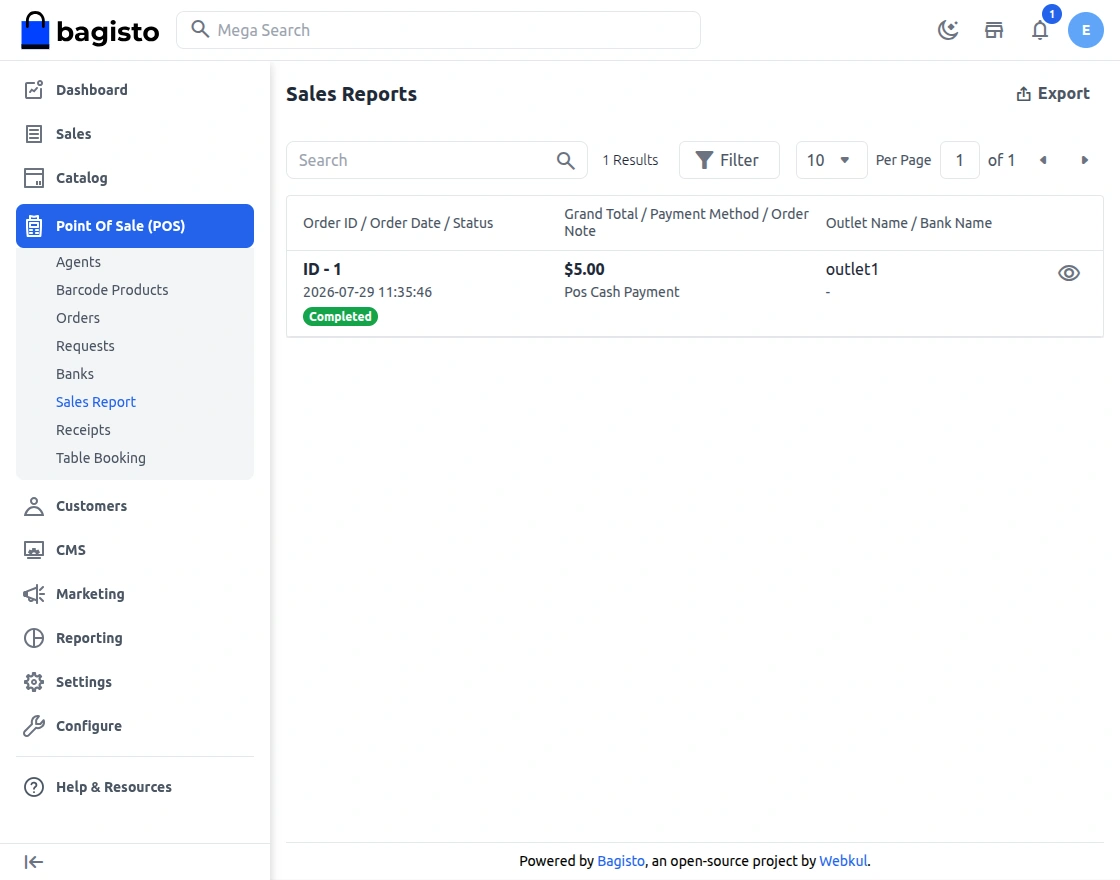Open the storefront shop icon
This screenshot has height=880, width=1120.
point(994,30)
